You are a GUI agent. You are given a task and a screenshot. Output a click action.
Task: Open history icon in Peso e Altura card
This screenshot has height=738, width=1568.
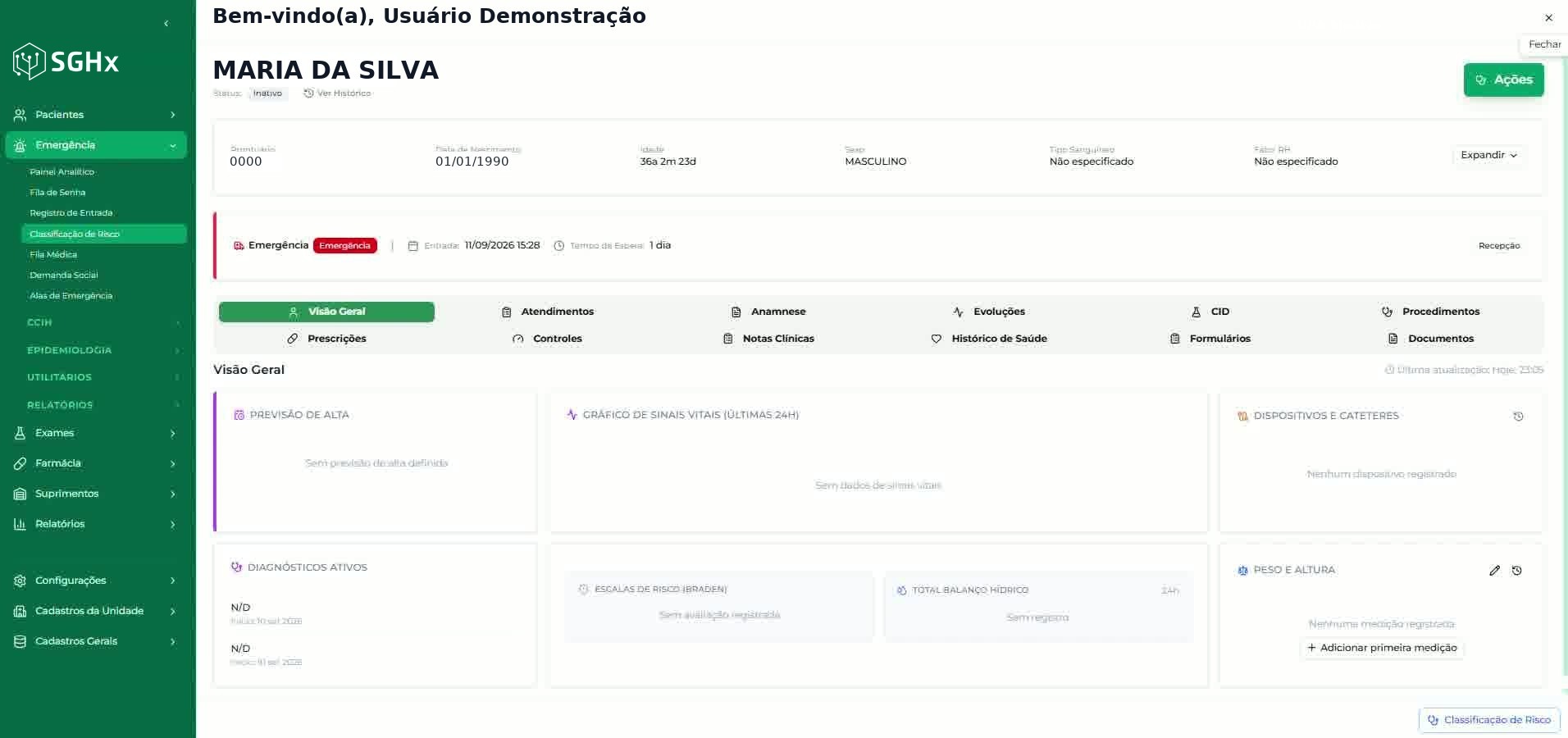(x=1517, y=571)
